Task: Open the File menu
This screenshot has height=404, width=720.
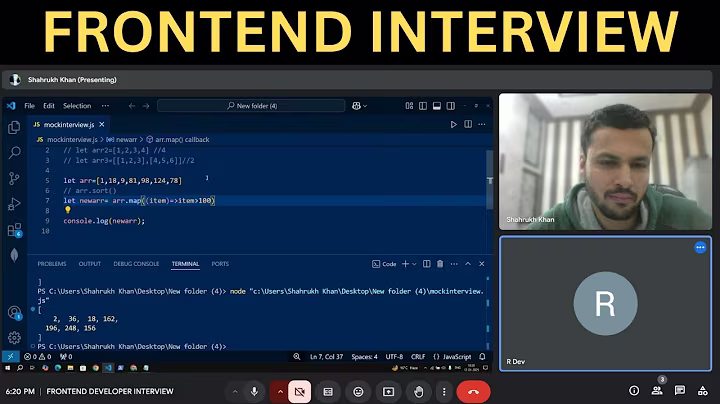Action: pos(29,105)
